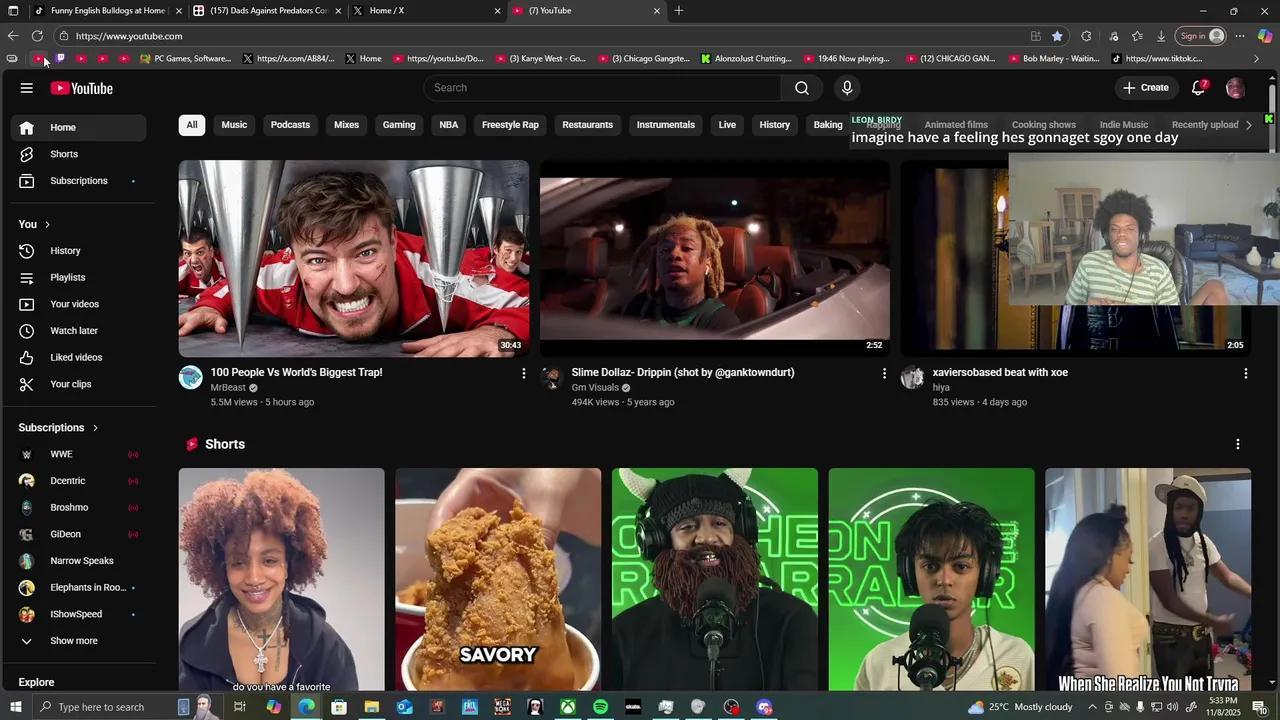Select the Gaming filter chip
Viewport: 1280px width, 720px height.
(x=399, y=125)
